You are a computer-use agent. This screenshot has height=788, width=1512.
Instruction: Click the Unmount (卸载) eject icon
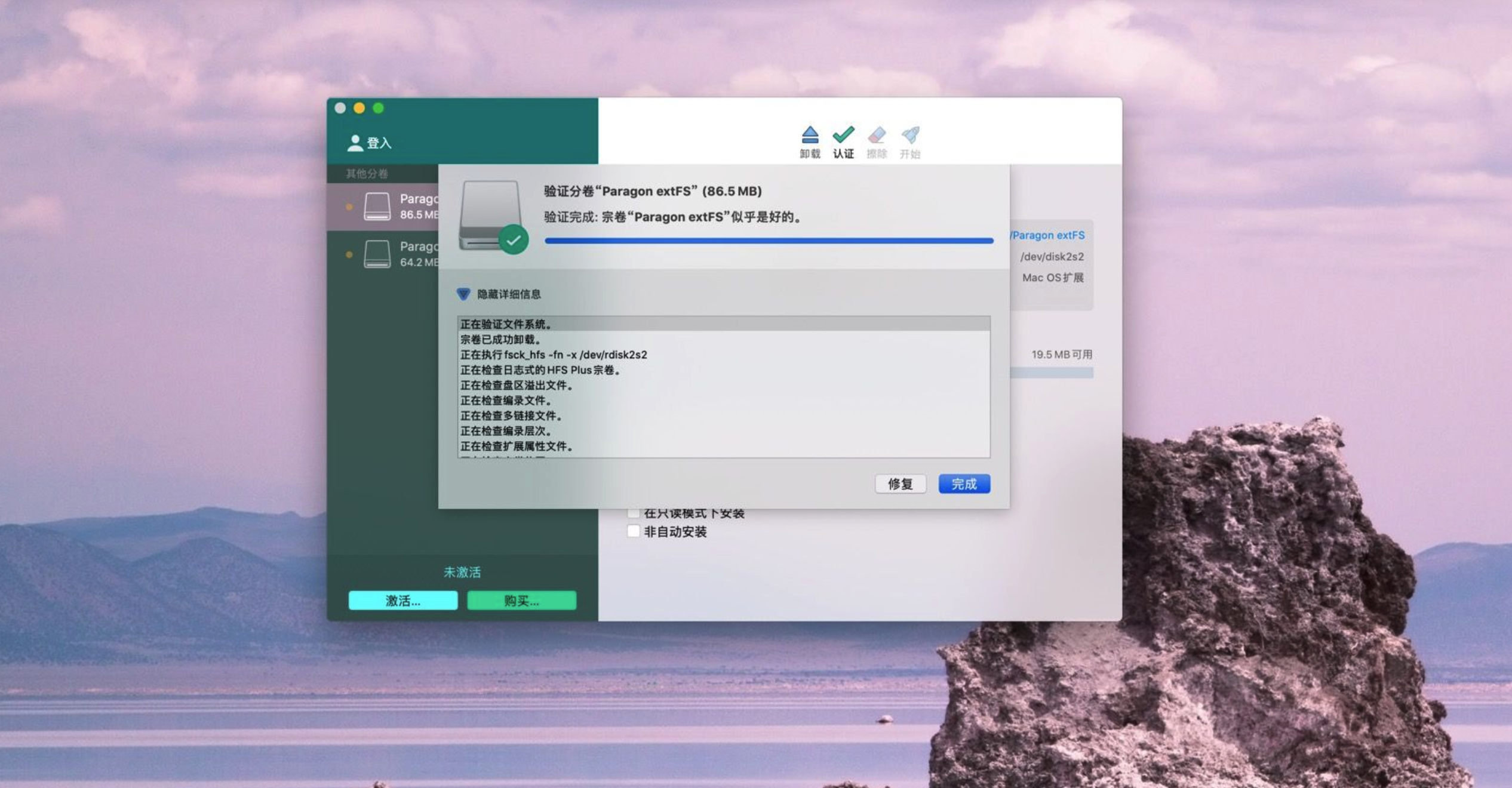810,136
